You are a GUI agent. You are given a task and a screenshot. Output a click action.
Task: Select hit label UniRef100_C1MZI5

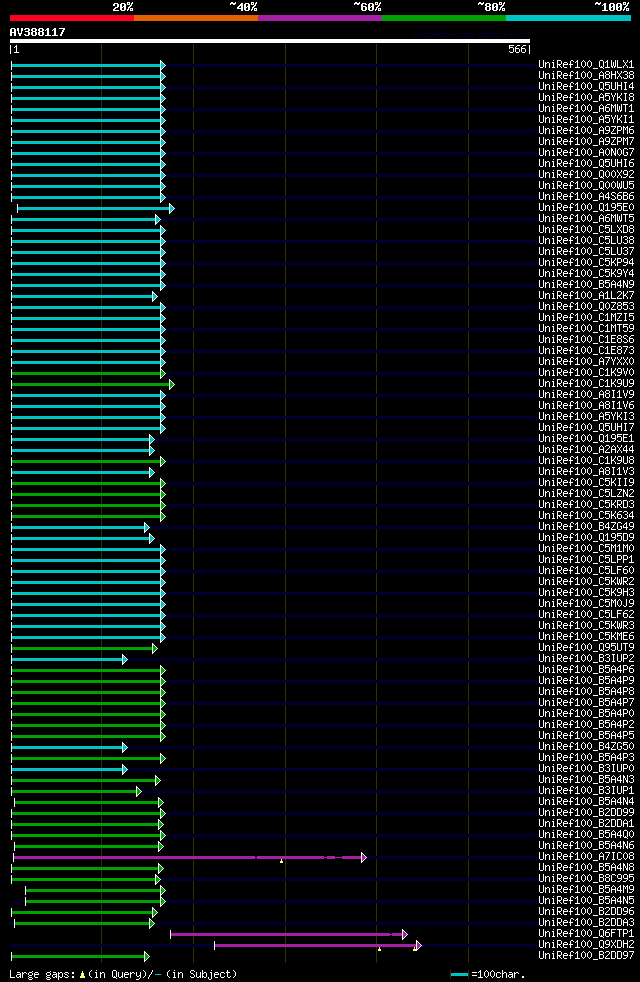point(586,318)
